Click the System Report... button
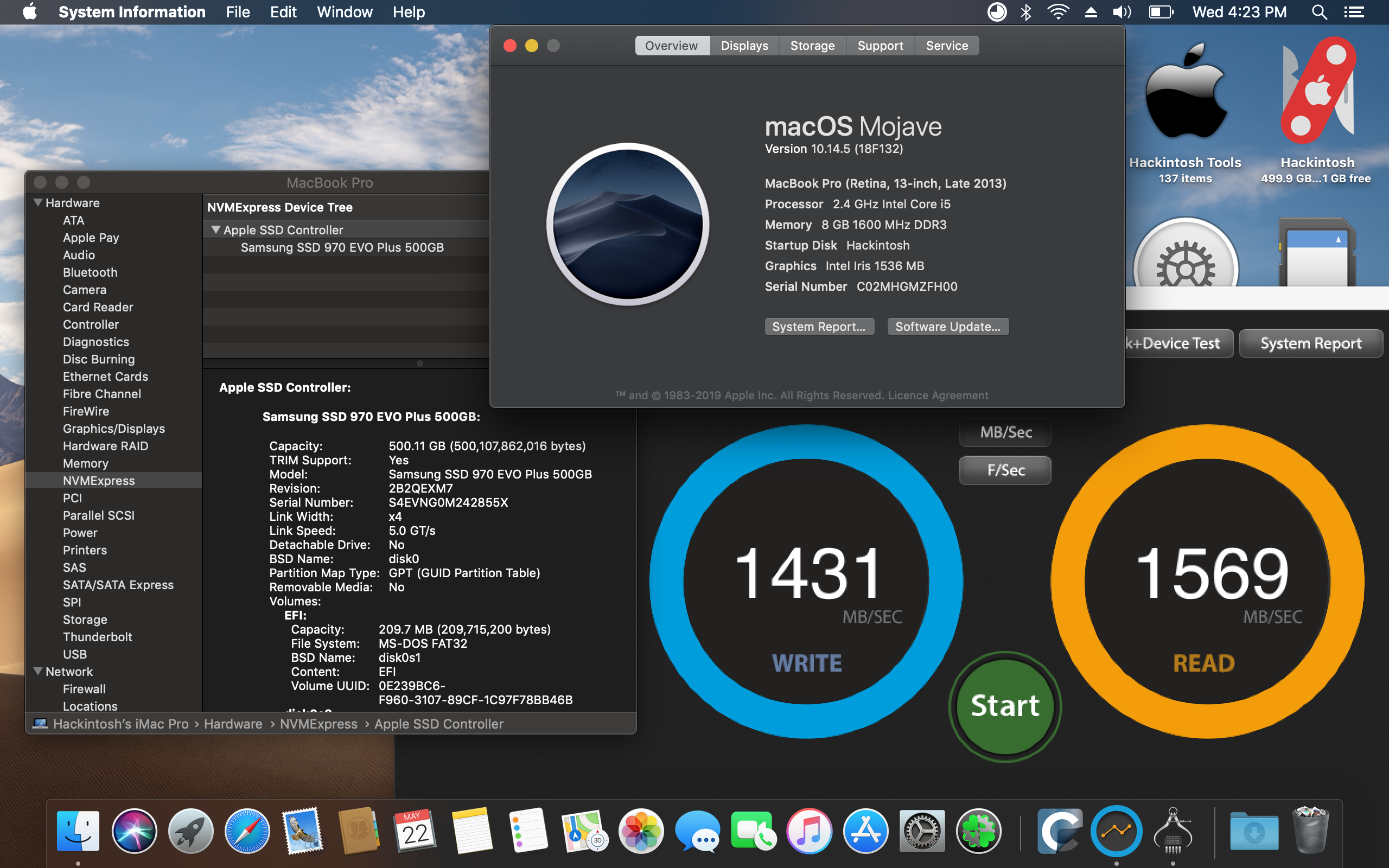Viewport: 1389px width, 868px height. (819, 327)
